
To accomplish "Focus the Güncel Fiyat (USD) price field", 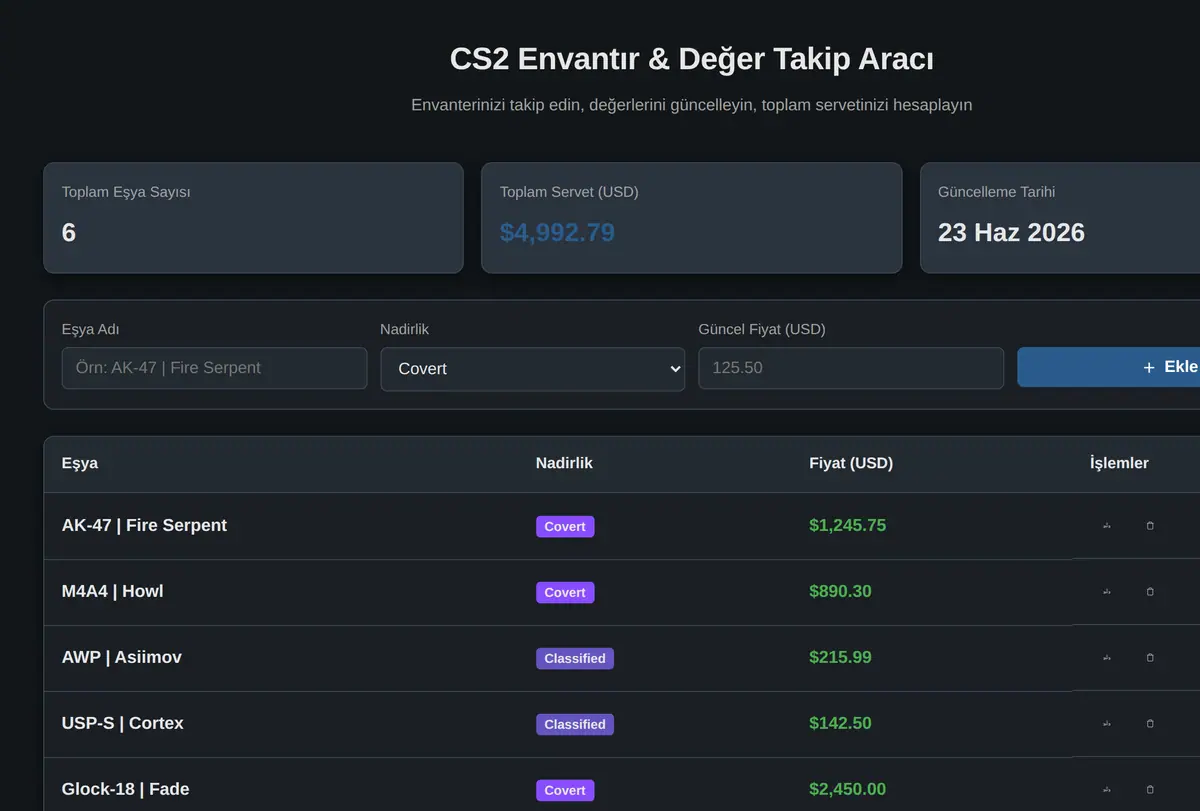I will (x=851, y=368).
